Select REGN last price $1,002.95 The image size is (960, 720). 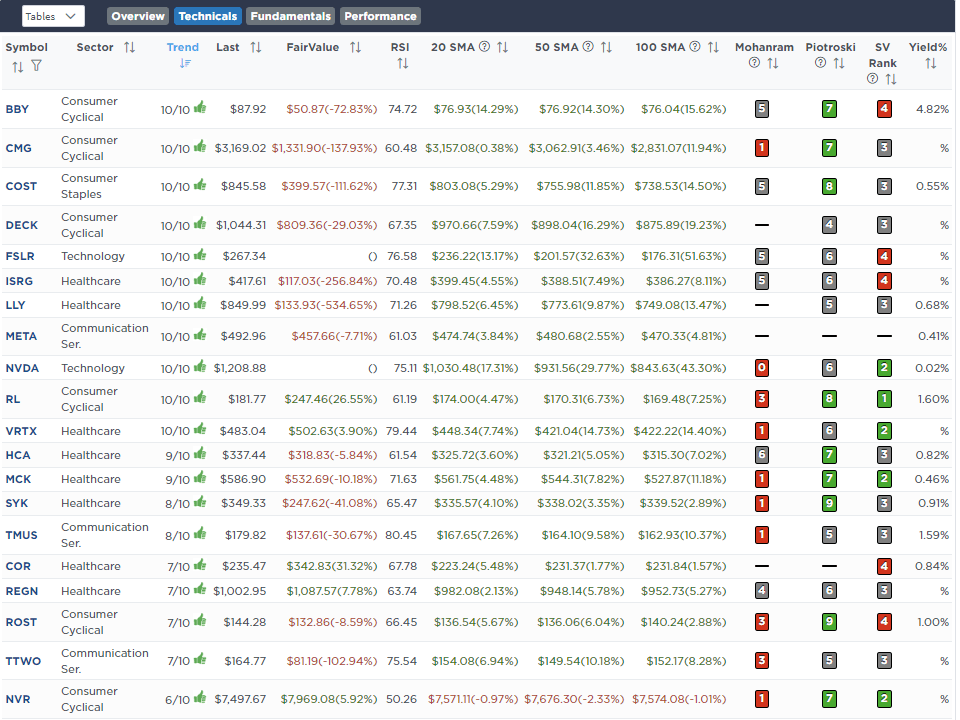(x=239, y=591)
